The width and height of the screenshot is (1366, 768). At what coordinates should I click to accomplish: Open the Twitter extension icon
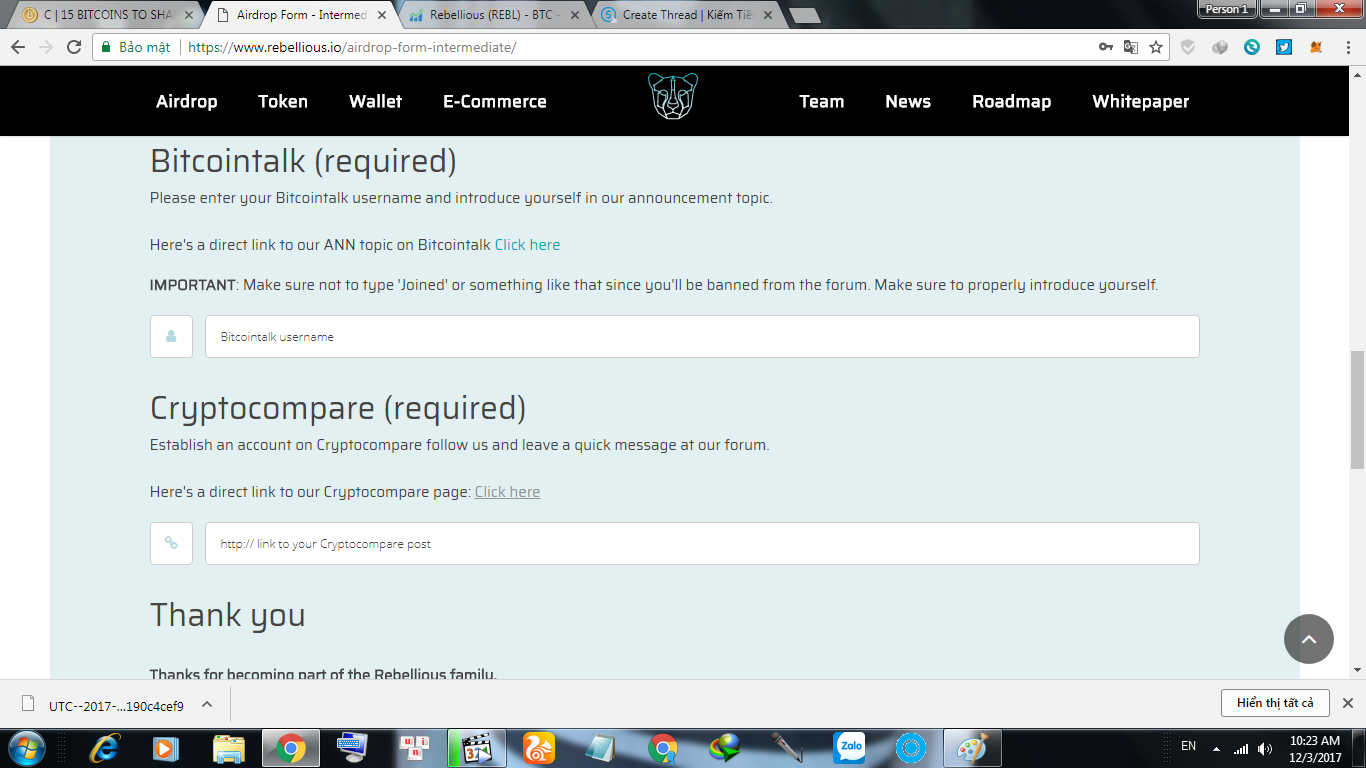click(x=1284, y=47)
